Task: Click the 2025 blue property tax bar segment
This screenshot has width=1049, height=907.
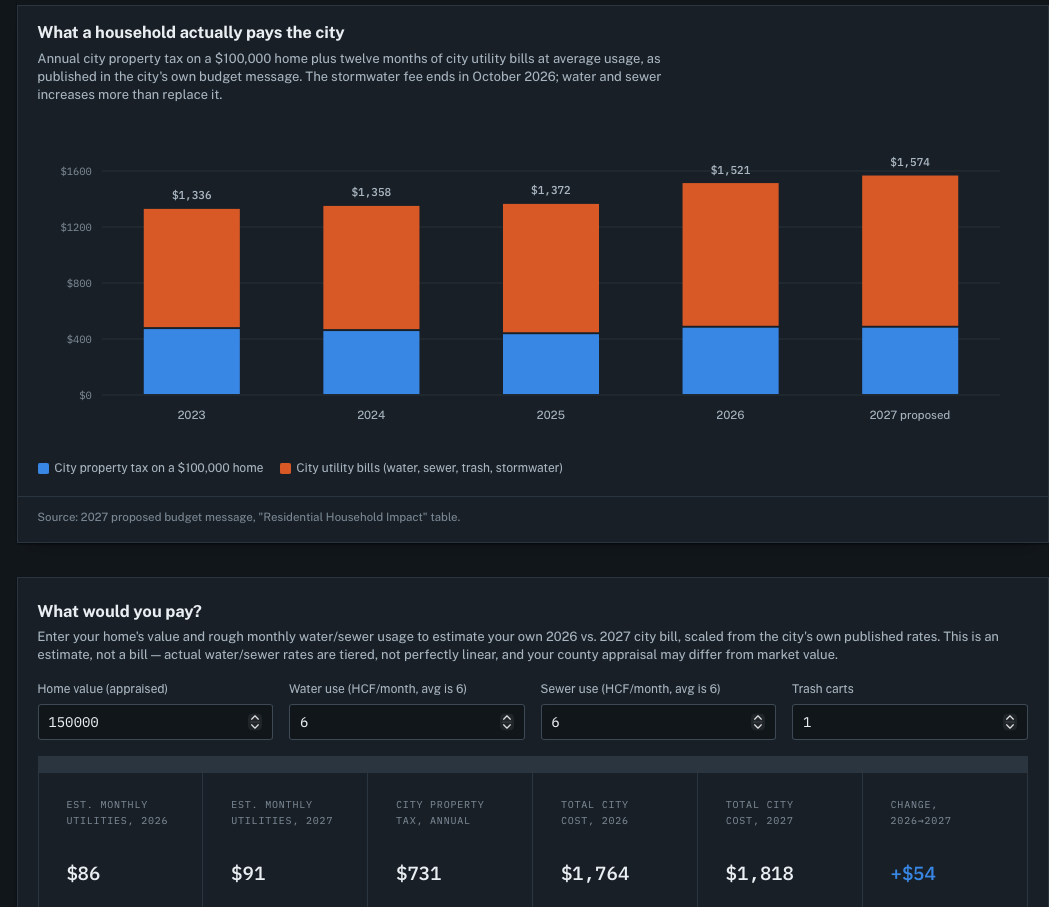Action: [551, 364]
